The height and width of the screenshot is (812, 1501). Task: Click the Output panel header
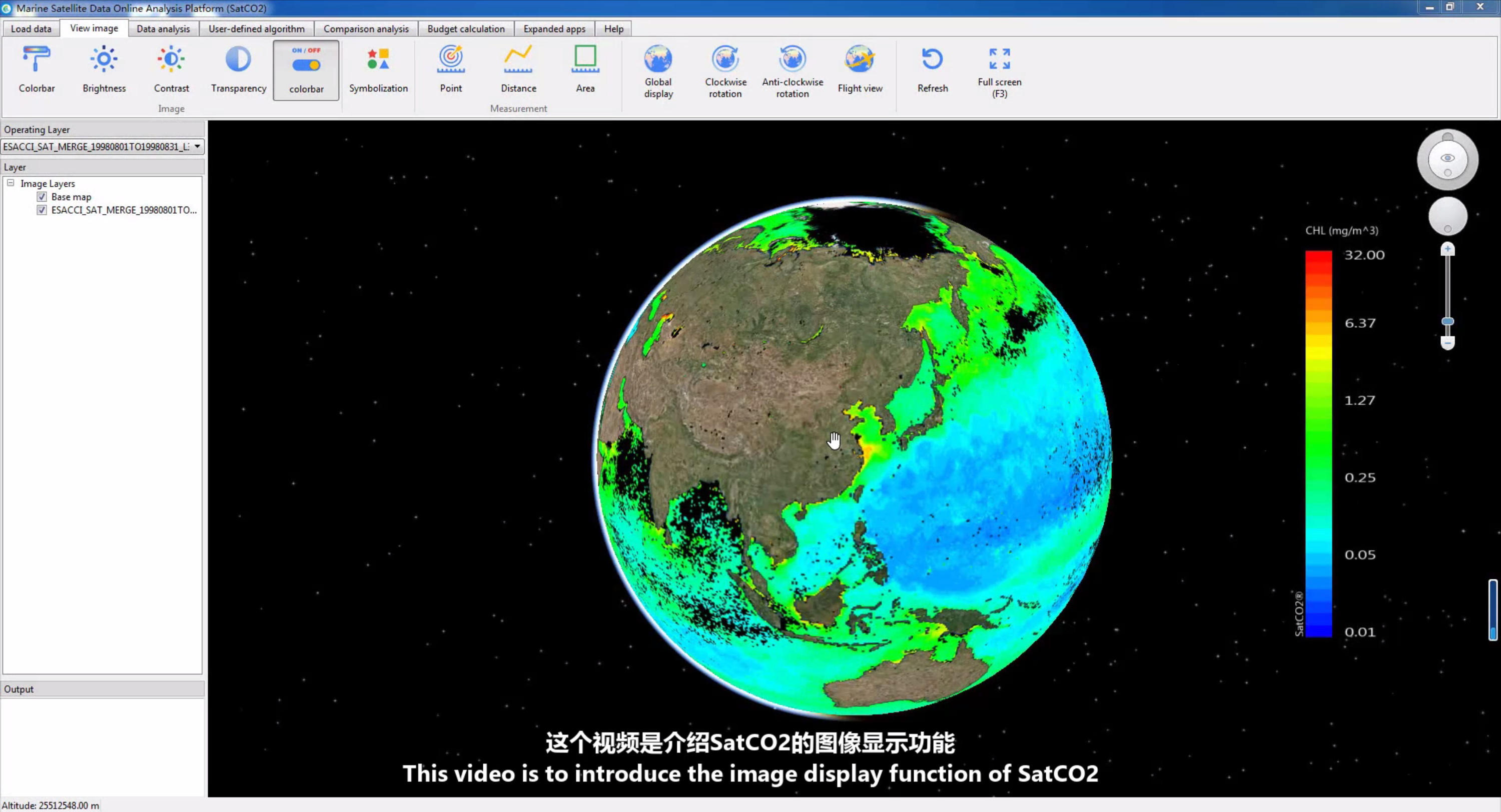click(103, 689)
